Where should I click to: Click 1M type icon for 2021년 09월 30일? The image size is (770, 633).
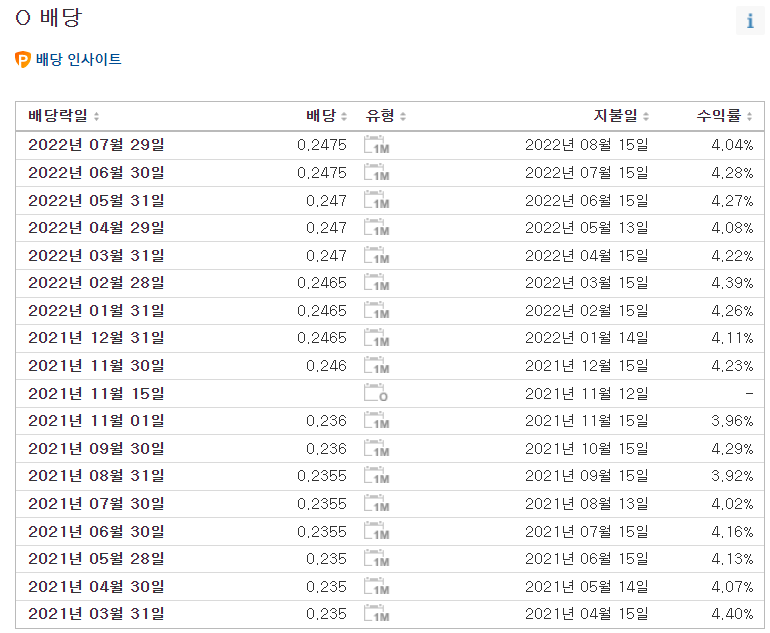tap(377, 449)
